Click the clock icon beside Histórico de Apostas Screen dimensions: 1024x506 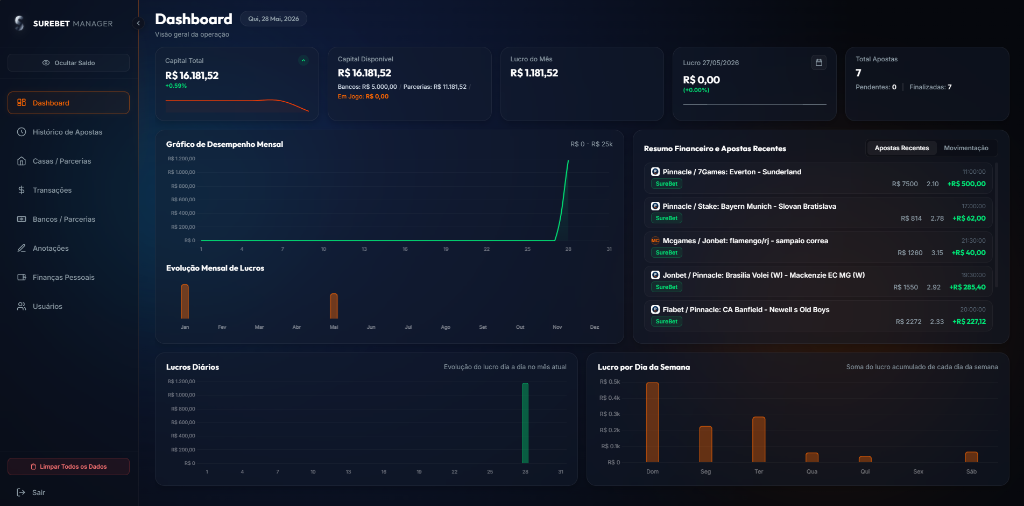pyautogui.click(x=22, y=132)
